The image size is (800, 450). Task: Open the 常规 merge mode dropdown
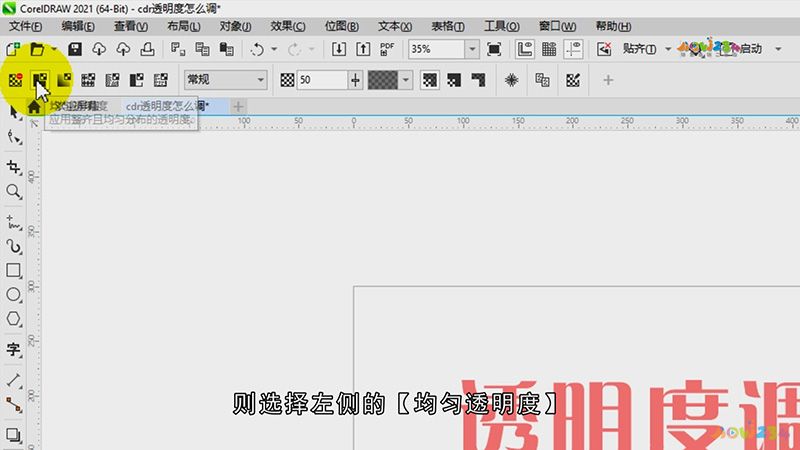coord(226,80)
